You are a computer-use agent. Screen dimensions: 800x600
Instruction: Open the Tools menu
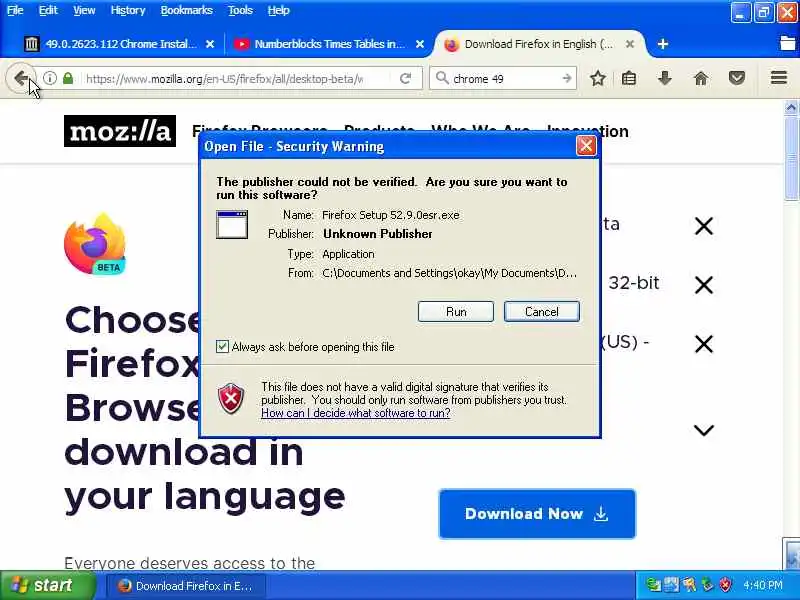(240, 10)
